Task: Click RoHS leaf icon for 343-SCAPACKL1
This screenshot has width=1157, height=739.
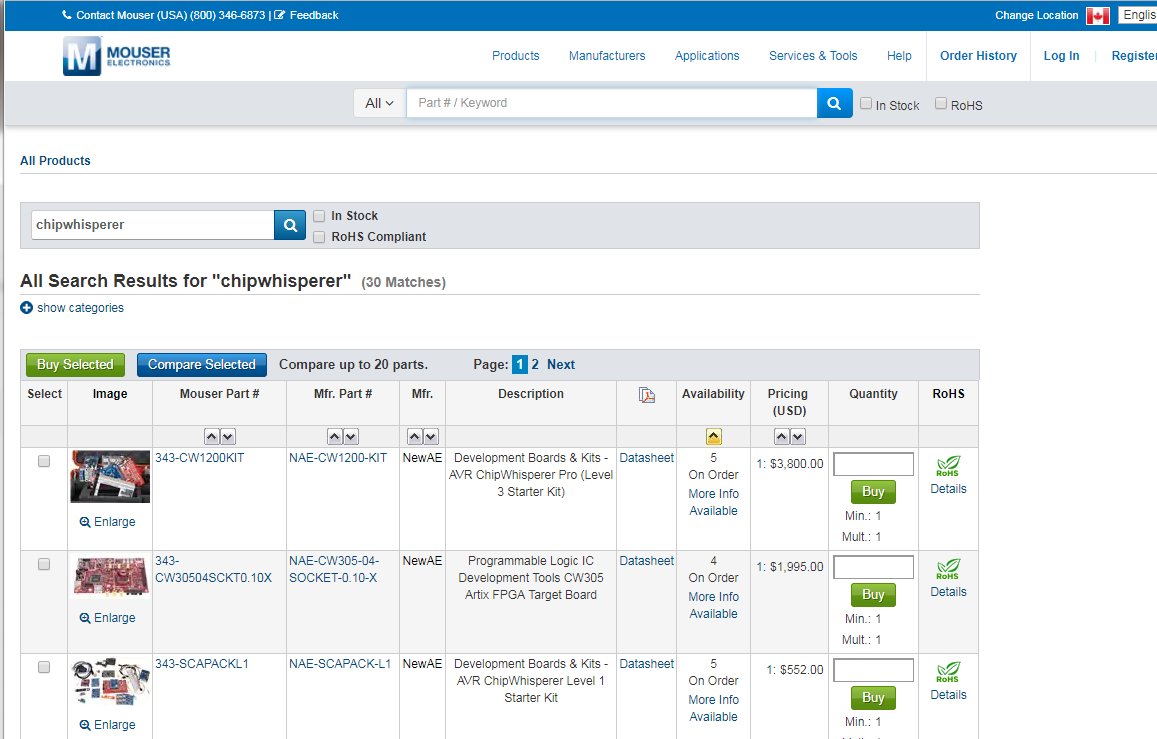Action: (x=948, y=673)
